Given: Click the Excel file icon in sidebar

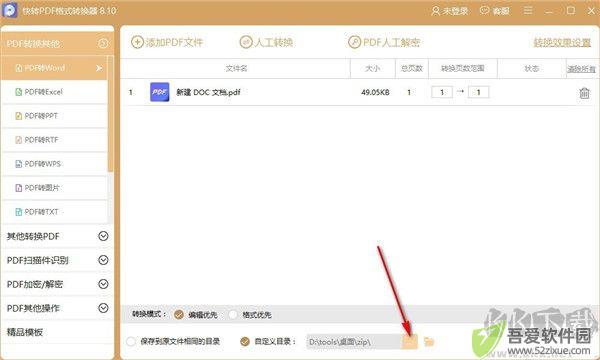Looking at the screenshot, I should (x=18, y=92).
